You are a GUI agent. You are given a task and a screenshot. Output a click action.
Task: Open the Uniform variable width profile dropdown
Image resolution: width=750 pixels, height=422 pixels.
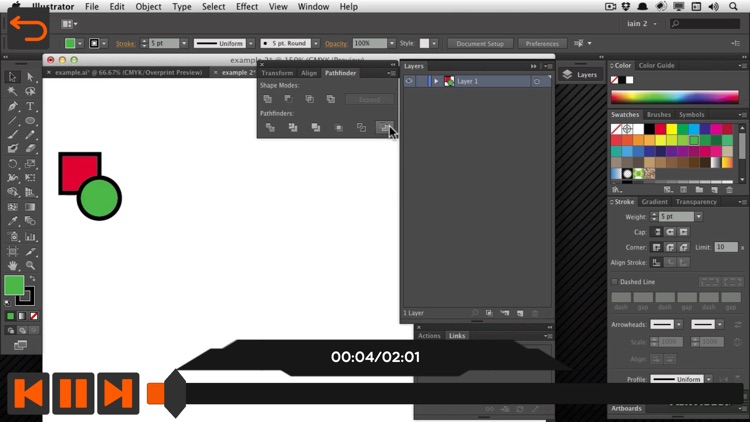point(251,44)
